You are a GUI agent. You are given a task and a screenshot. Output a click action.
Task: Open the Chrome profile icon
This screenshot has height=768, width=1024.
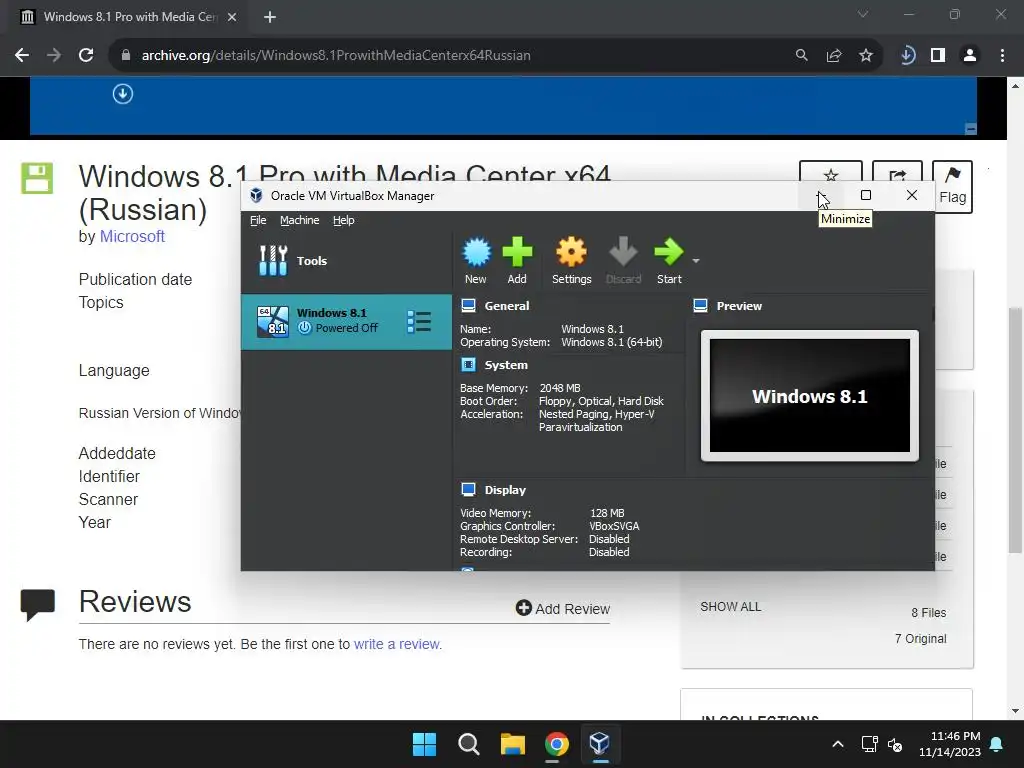[x=970, y=56]
